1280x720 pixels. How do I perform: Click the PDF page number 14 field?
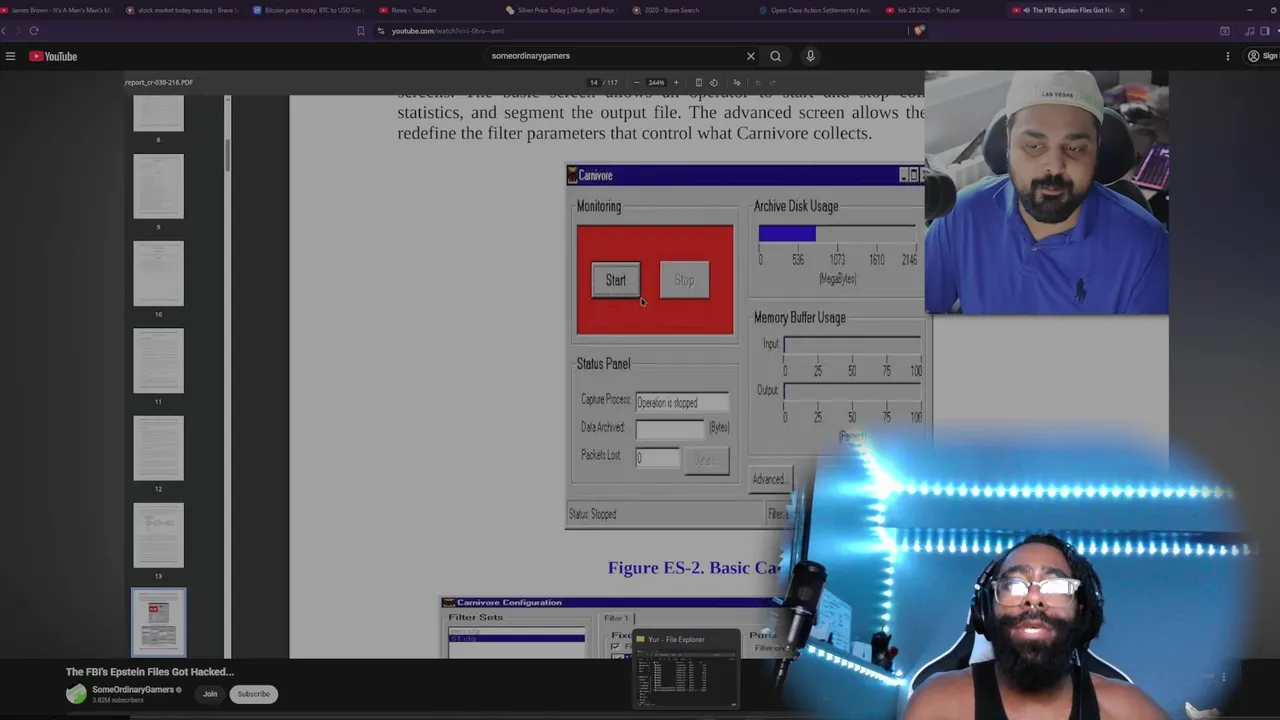click(x=594, y=82)
